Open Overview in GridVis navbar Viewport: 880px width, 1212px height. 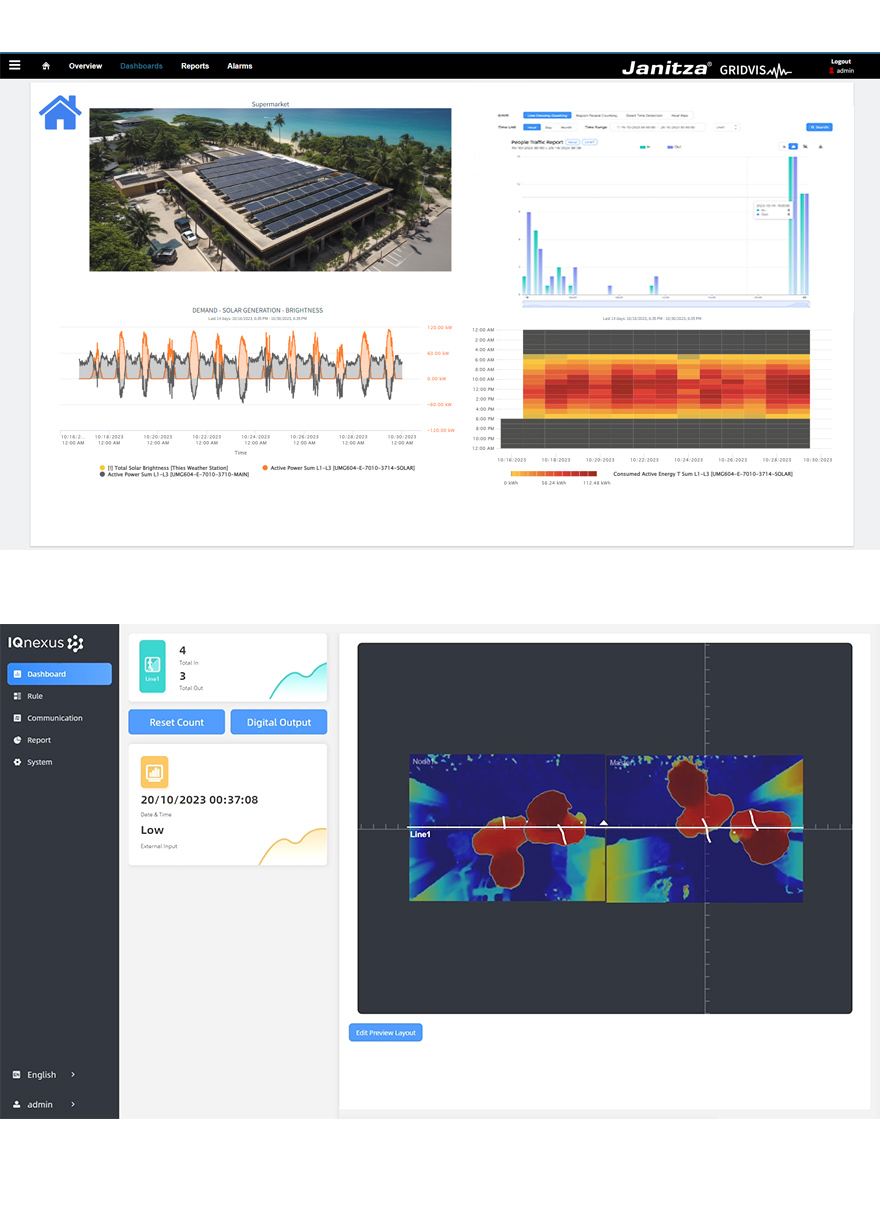(x=85, y=66)
